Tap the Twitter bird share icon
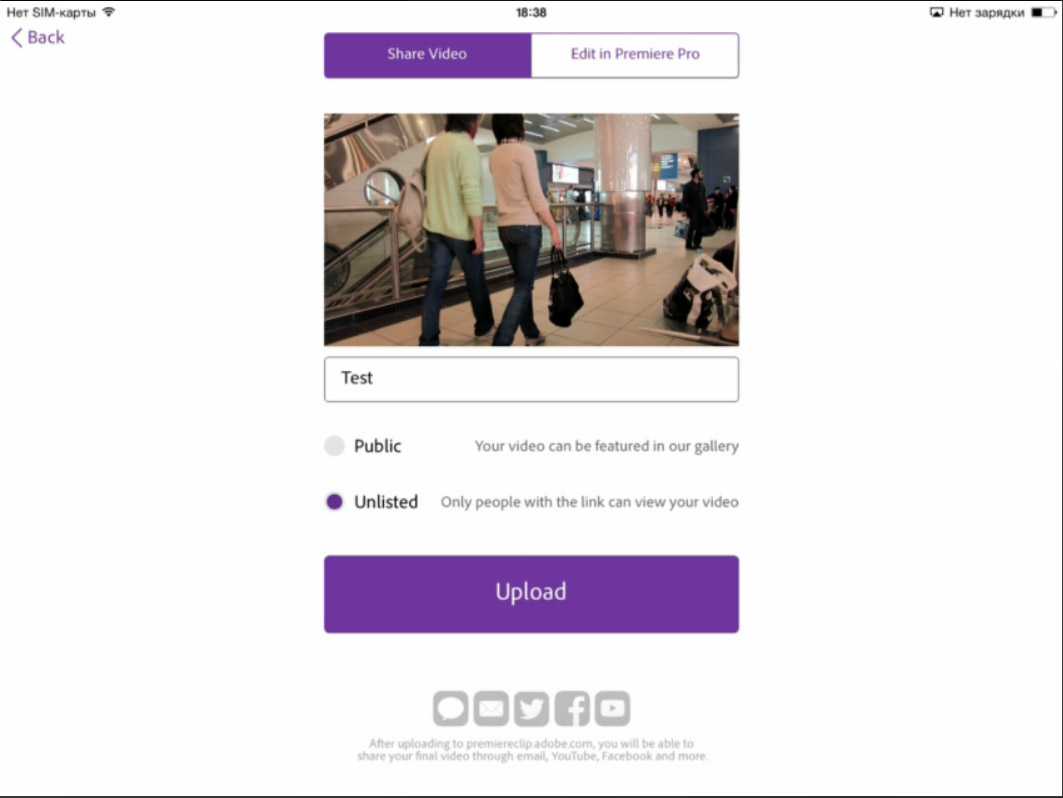 (532, 709)
